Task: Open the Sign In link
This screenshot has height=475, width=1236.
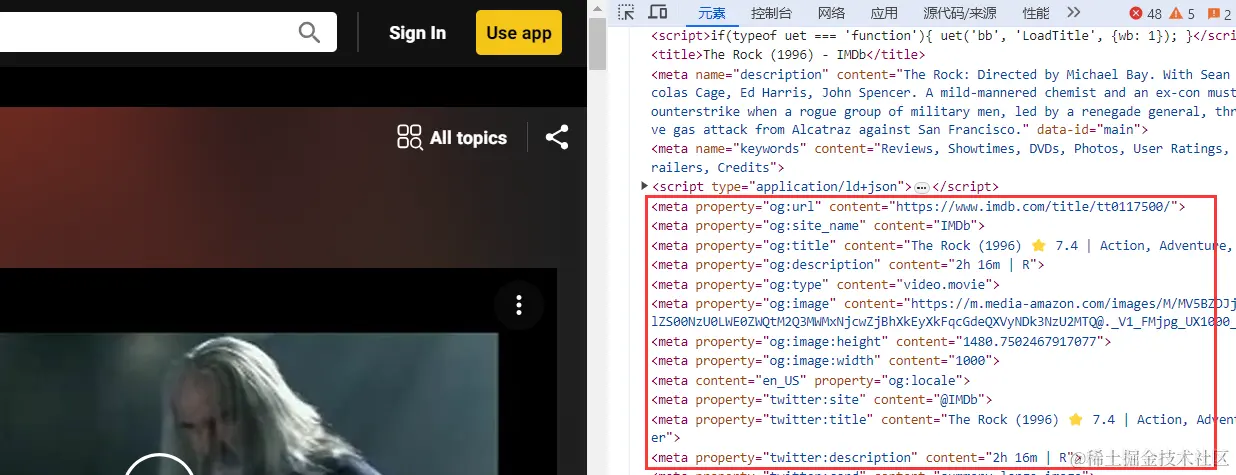Action: [x=417, y=33]
